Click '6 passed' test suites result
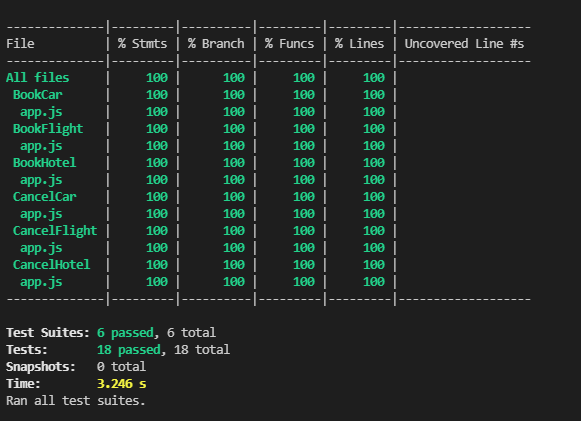The image size is (581, 421). 125,333
